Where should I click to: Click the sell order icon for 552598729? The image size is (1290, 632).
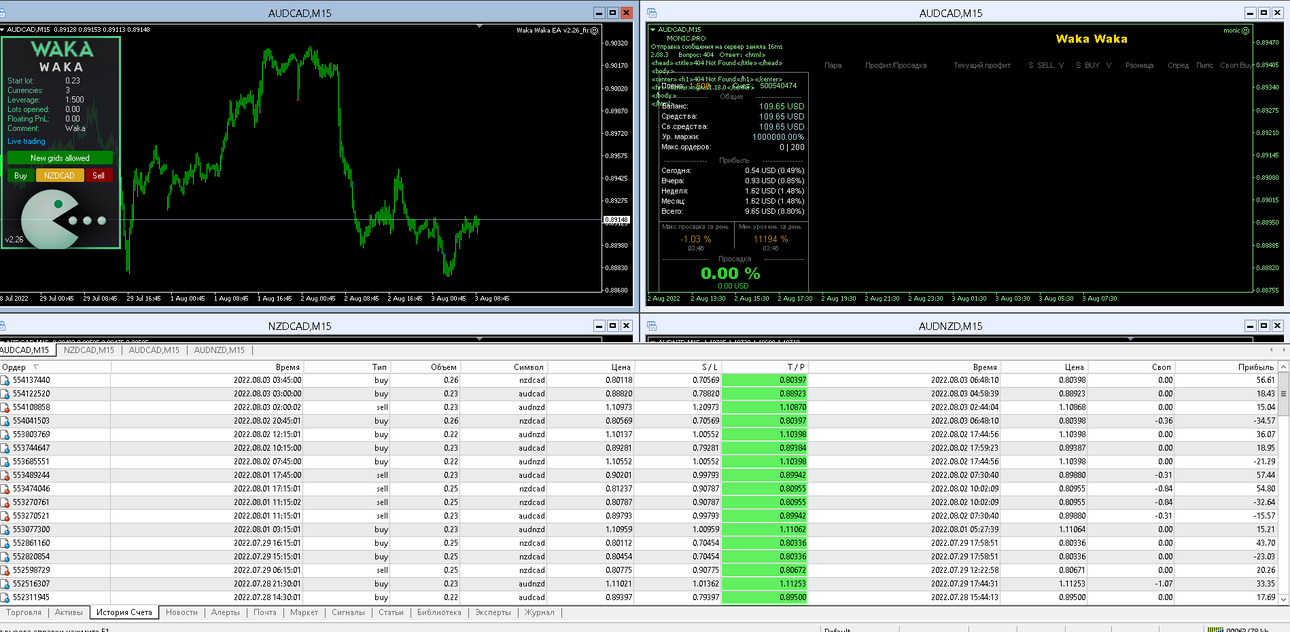[6, 570]
